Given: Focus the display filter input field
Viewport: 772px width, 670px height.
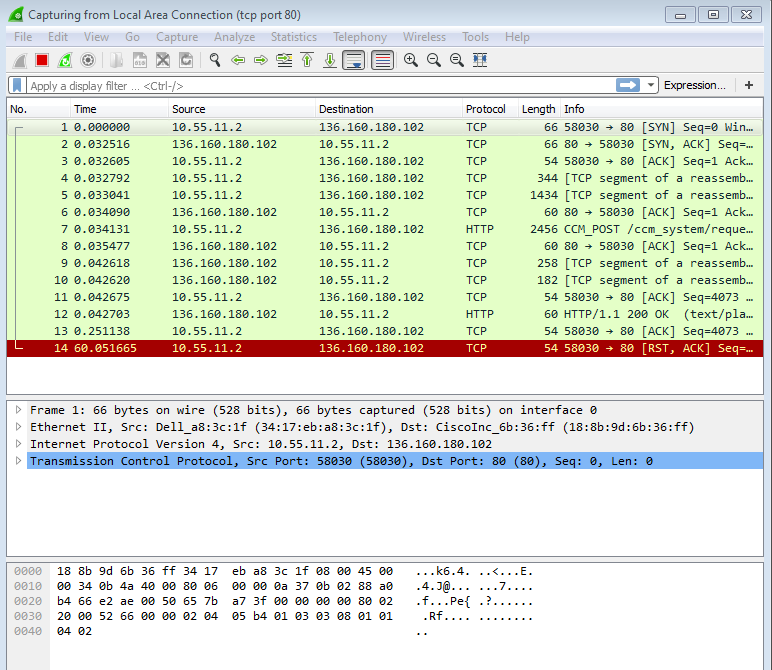Looking at the screenshot, I should coord(320,86).
